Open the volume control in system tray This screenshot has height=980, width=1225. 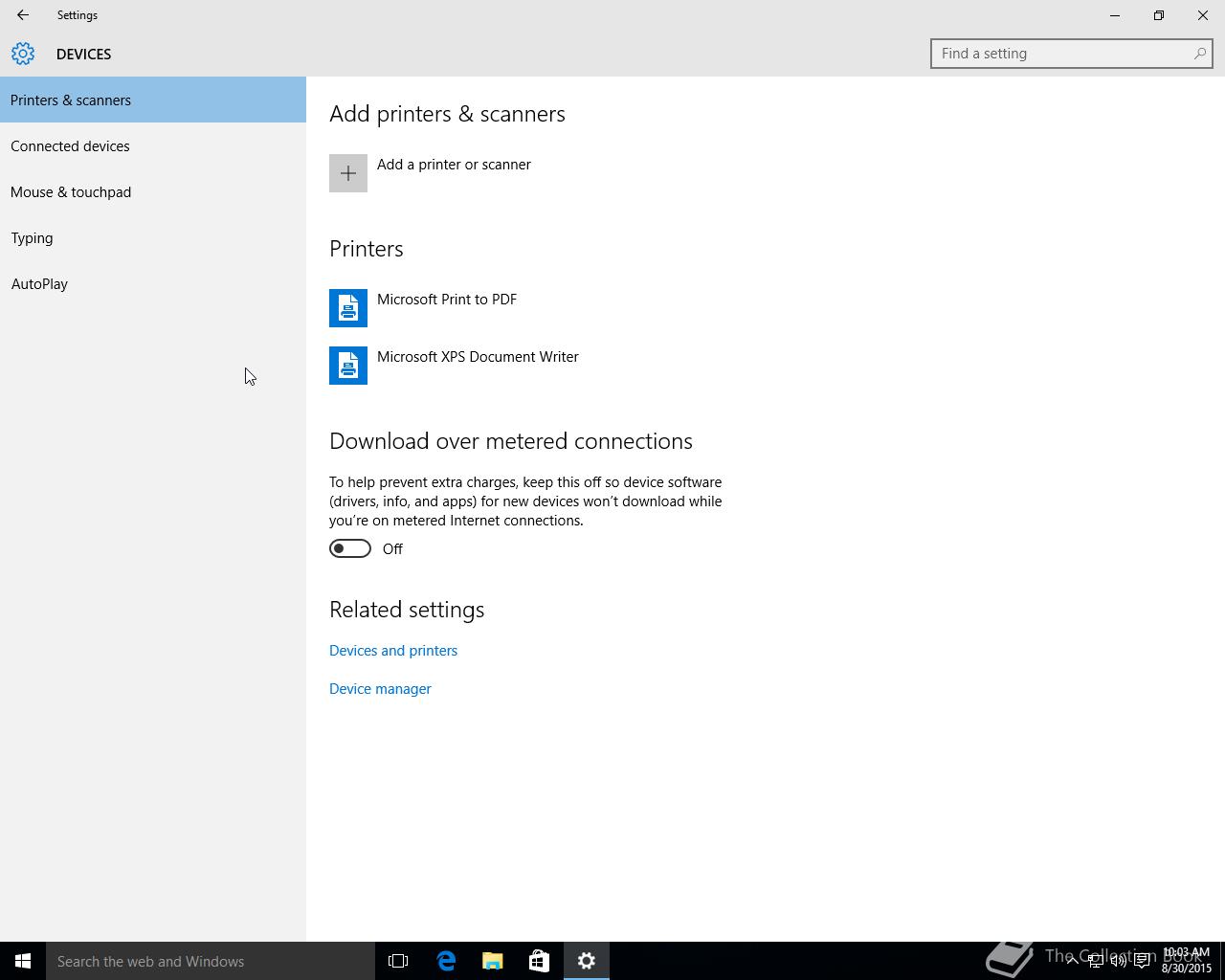pos(1118,961)
